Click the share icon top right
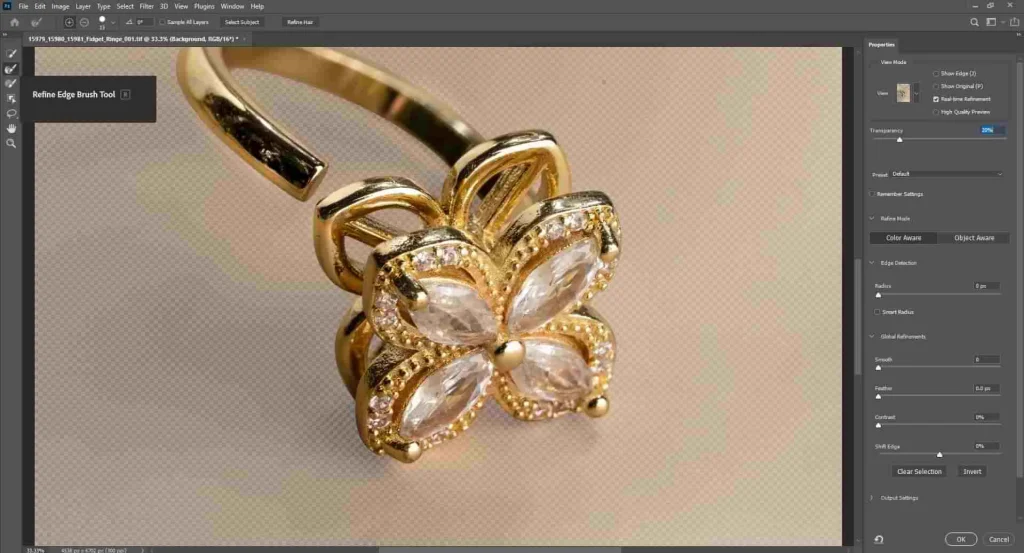 (1014, 22)
